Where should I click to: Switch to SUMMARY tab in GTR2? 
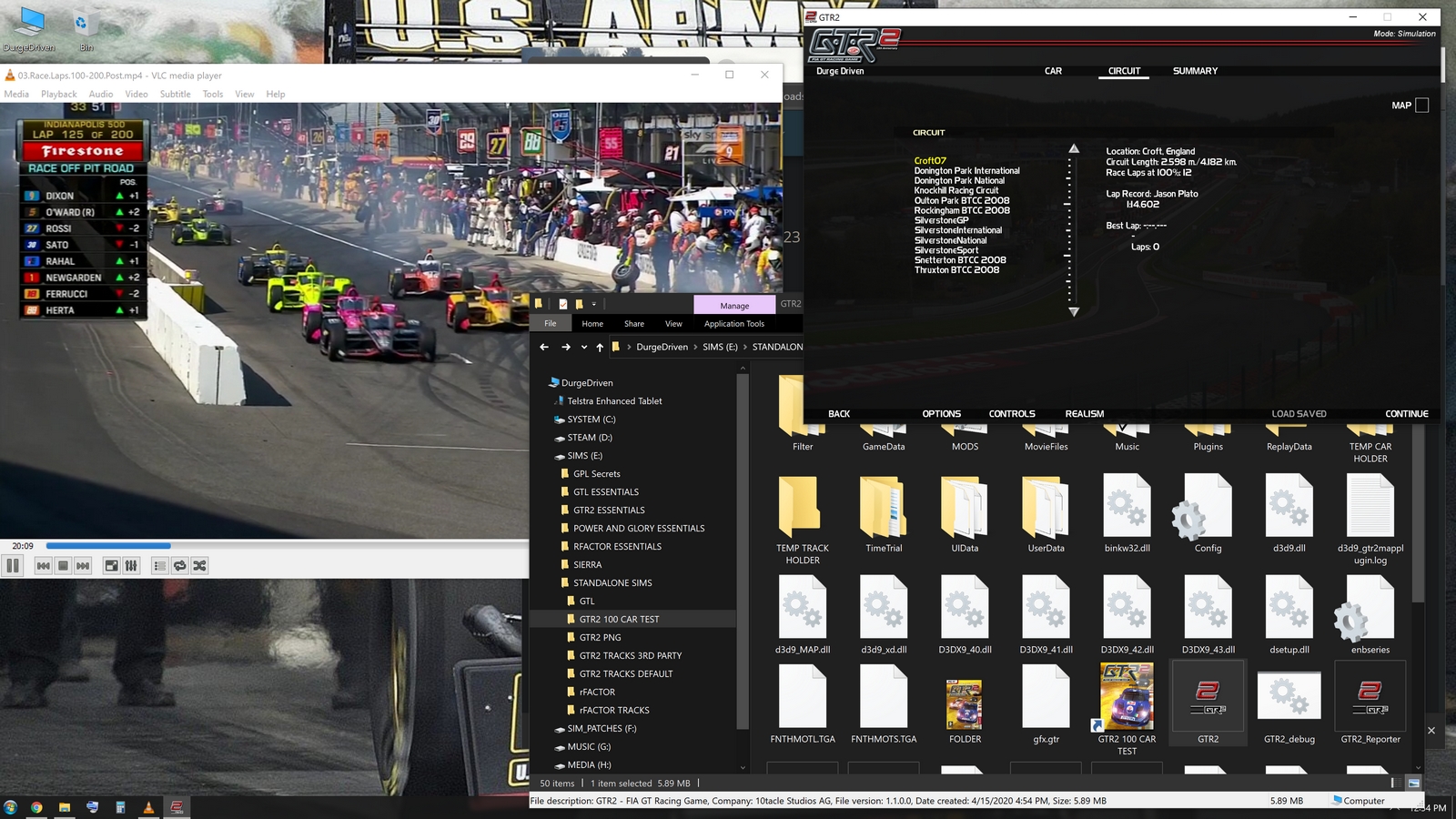(x=1195, y=71)
